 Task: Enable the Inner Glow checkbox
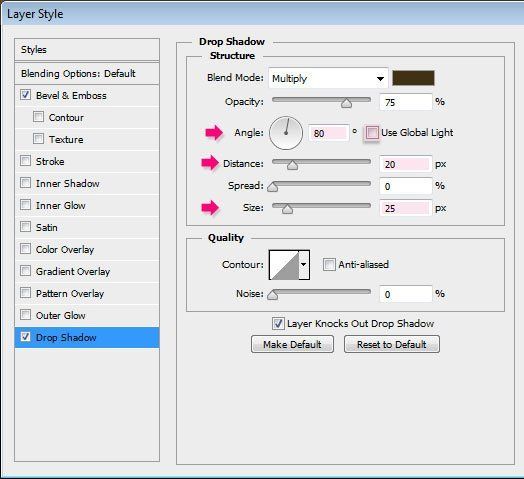click(25, 205)
